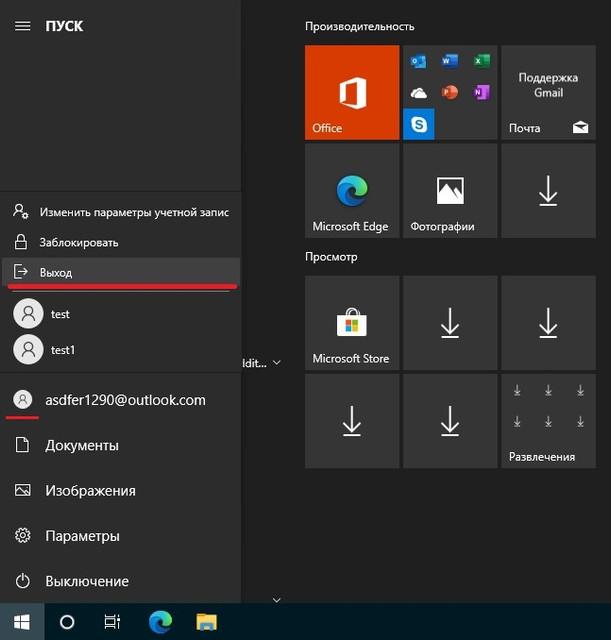This screenshot has width=611, height=640.
Task: Choose Выход to sign out
Action: [121, 272]
